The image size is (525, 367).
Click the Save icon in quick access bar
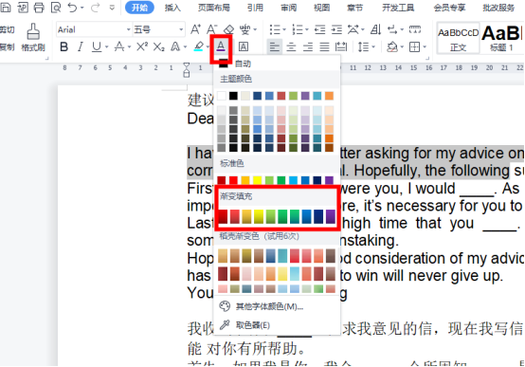coord(6,7)
